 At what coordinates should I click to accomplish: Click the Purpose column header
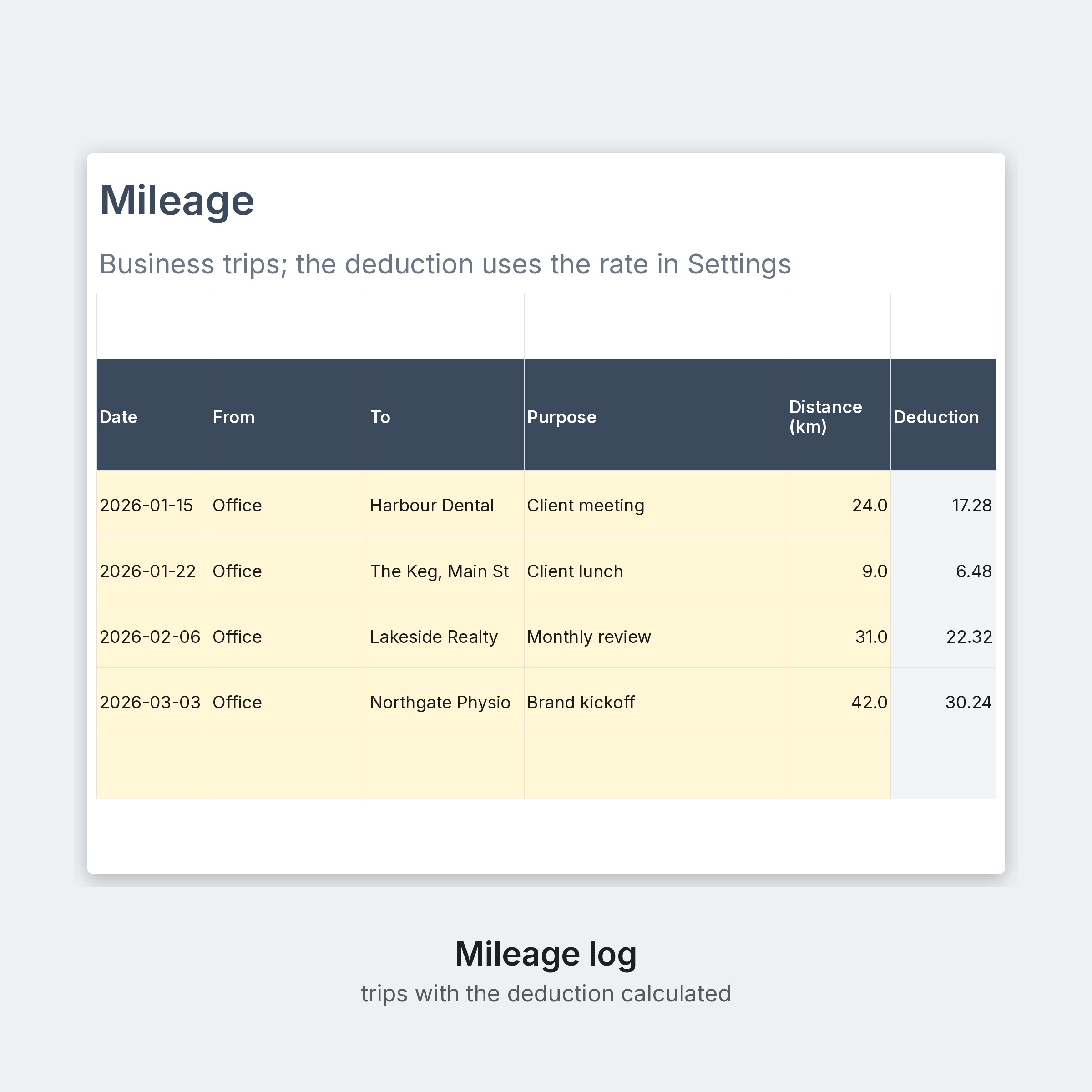pos(655,415)
